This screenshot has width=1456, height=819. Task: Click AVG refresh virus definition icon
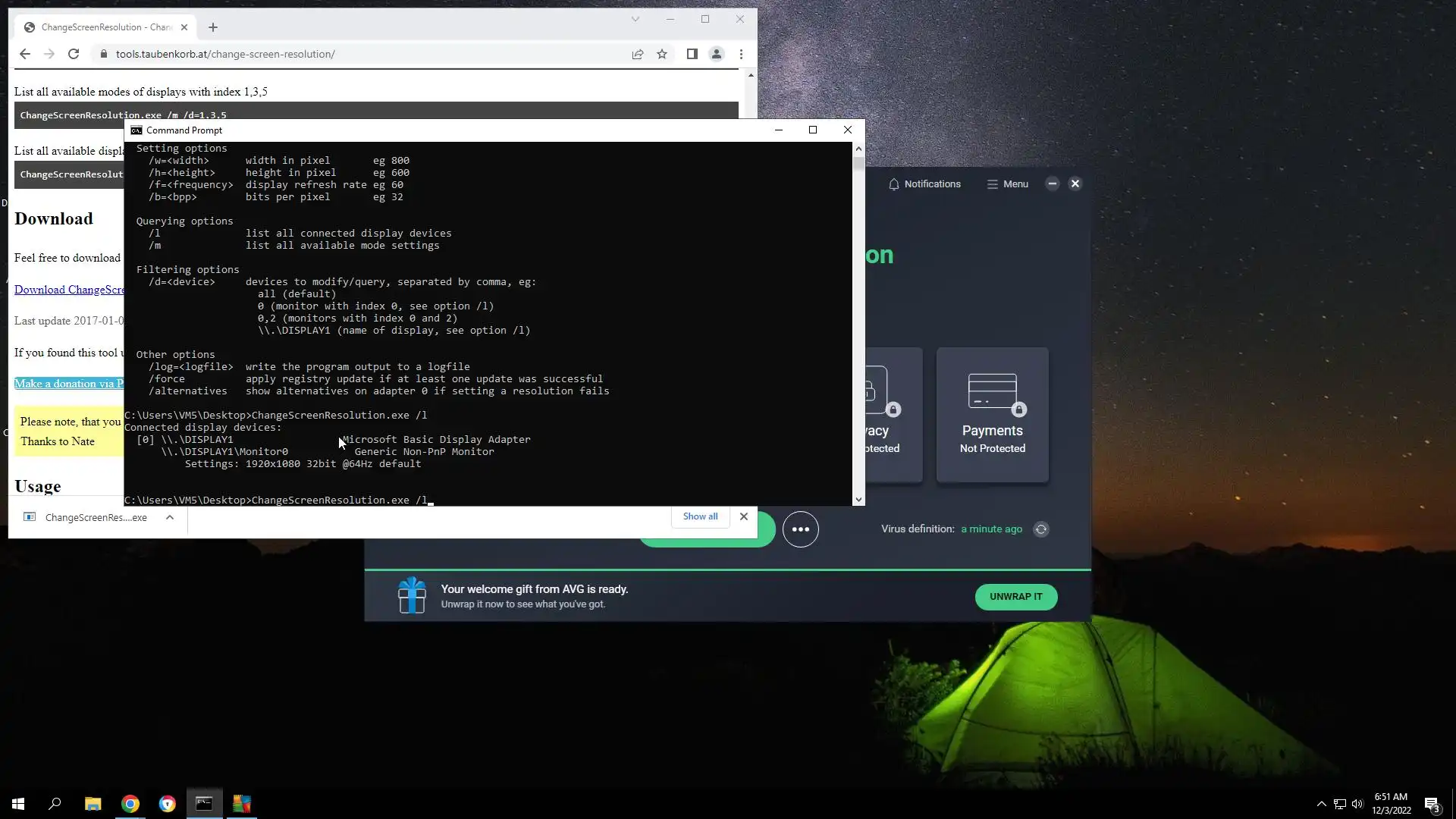coord(1041,529)
